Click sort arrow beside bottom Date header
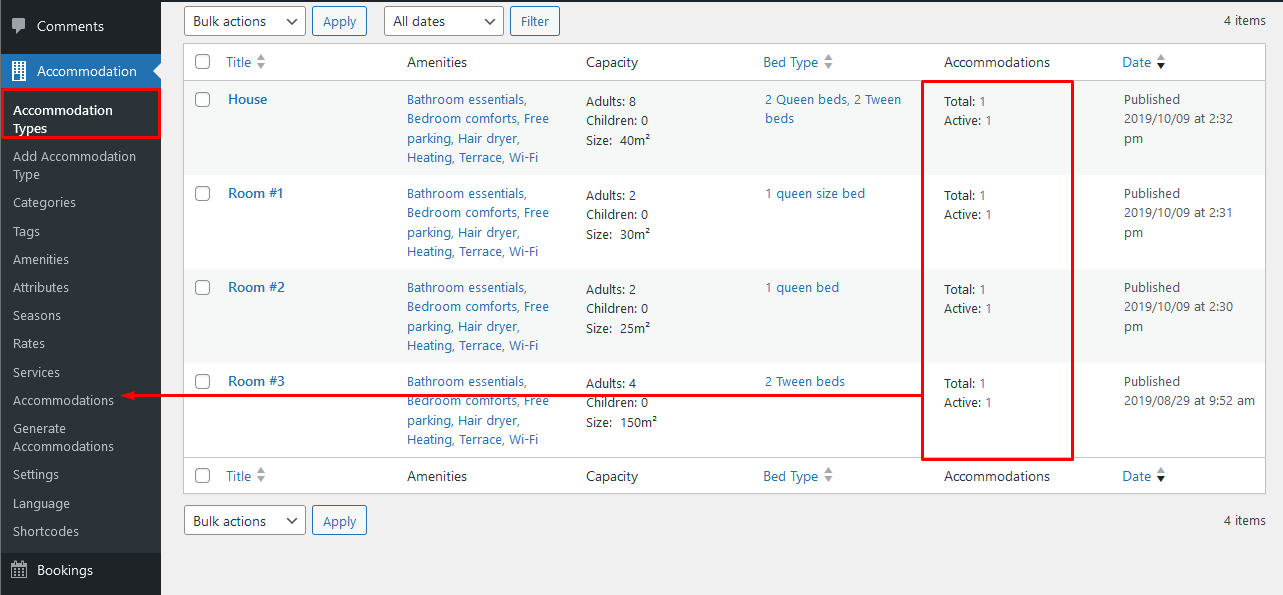 (1161, 477)
